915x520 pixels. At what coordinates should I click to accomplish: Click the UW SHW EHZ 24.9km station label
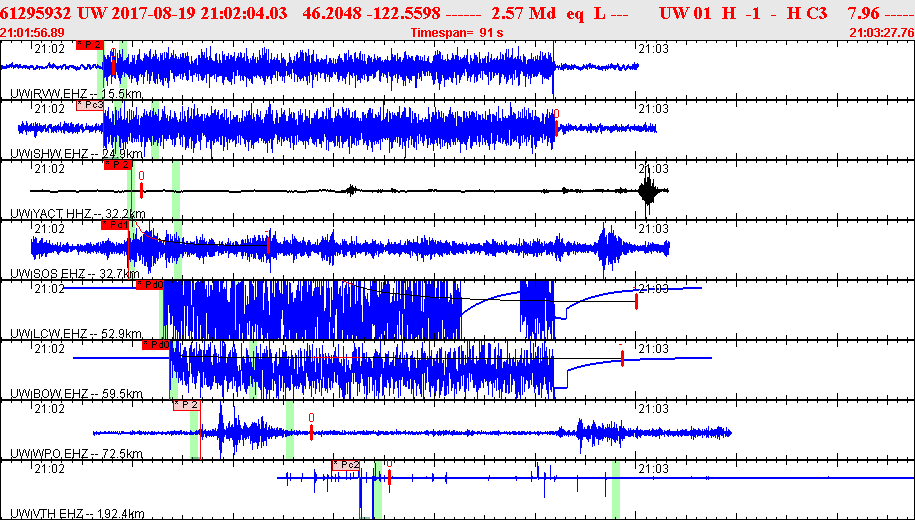pyautogui.click(x=76, y=154)
